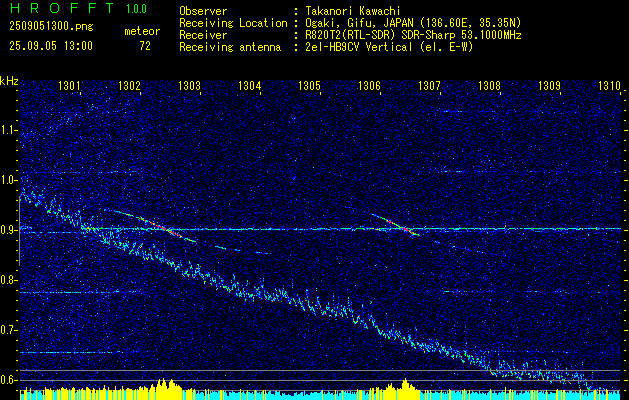Image resolution: width=629 pixels, height=400 pixels.
Task: Click the version number 1.0.0
Action: point(136,8)
